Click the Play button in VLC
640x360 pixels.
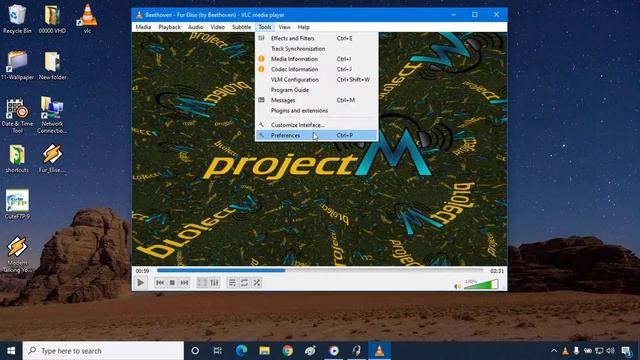tap(140, 282)
